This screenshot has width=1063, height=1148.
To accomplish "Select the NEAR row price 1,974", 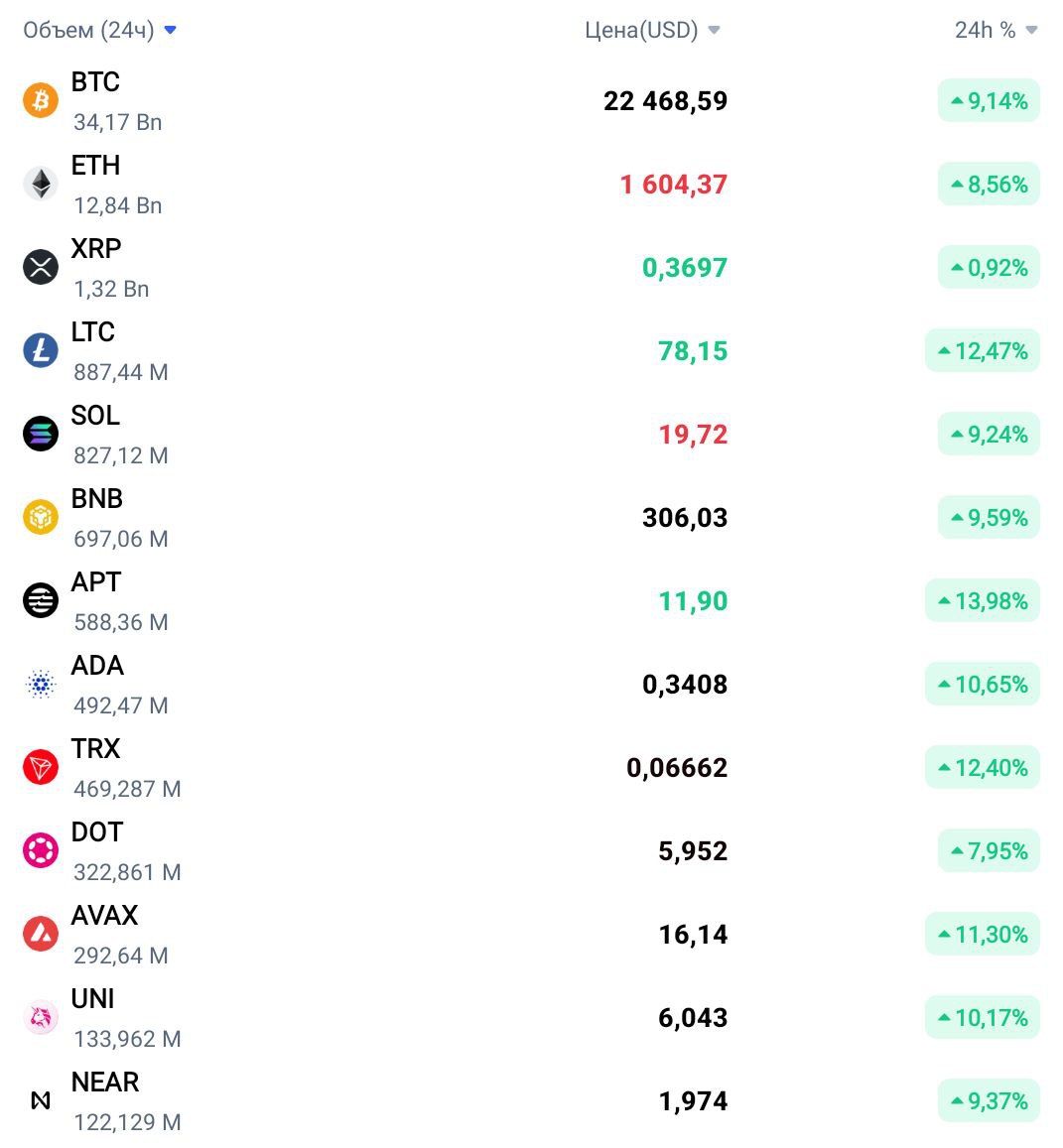I will click(x=693, y=1101).
